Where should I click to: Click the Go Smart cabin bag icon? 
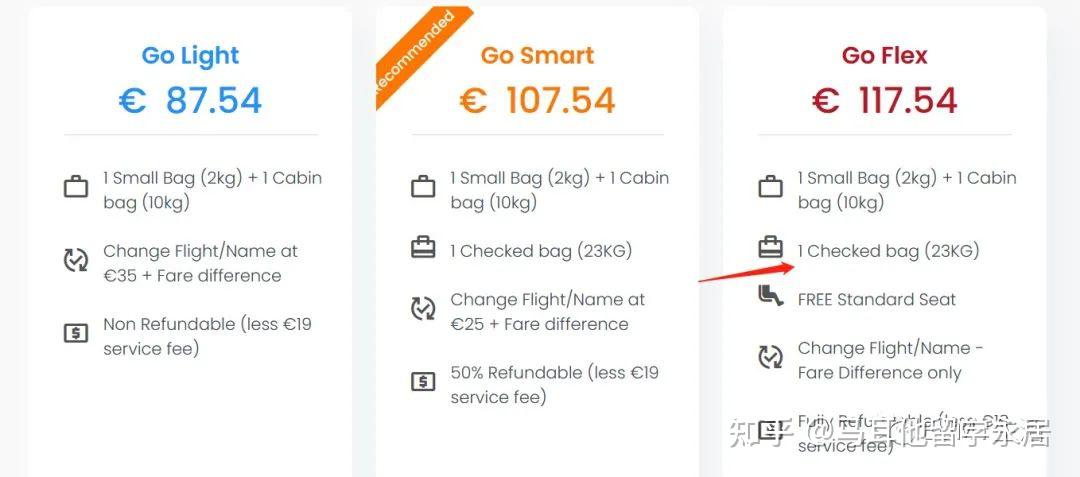(x=423, y=187)
